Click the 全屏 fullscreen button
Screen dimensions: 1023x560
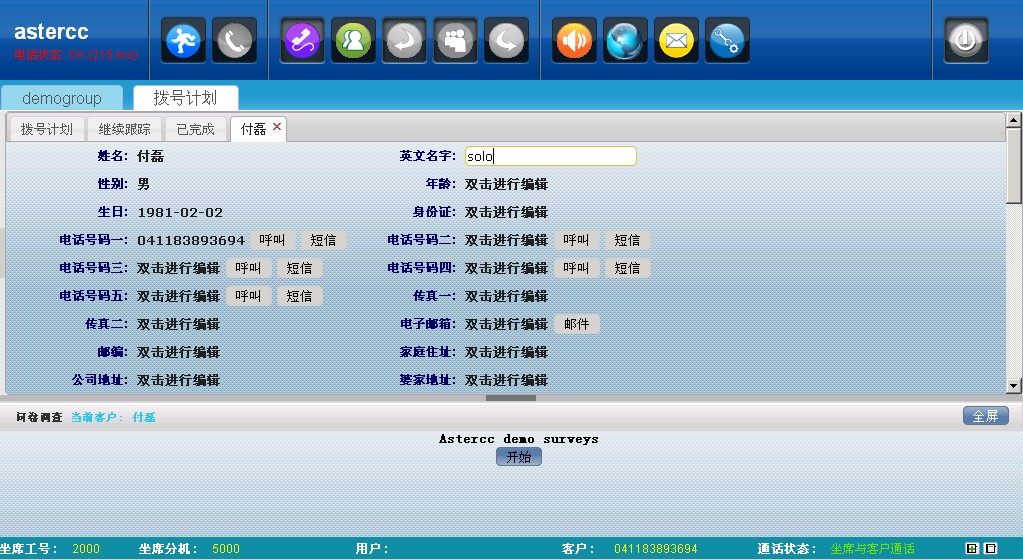click(x=985, y=416)
